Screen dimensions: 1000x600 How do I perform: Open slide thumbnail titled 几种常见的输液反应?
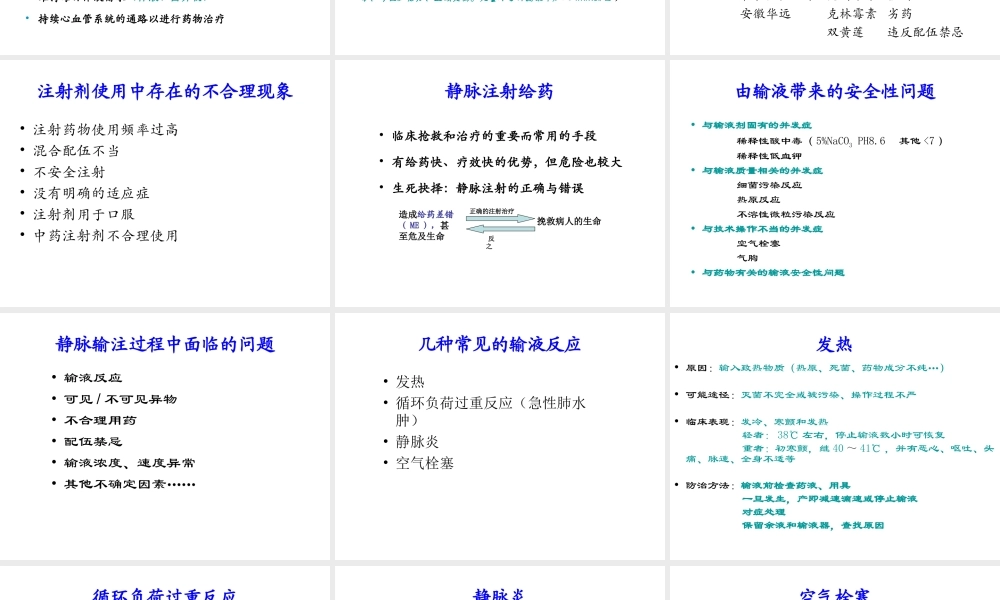(499, 436)
